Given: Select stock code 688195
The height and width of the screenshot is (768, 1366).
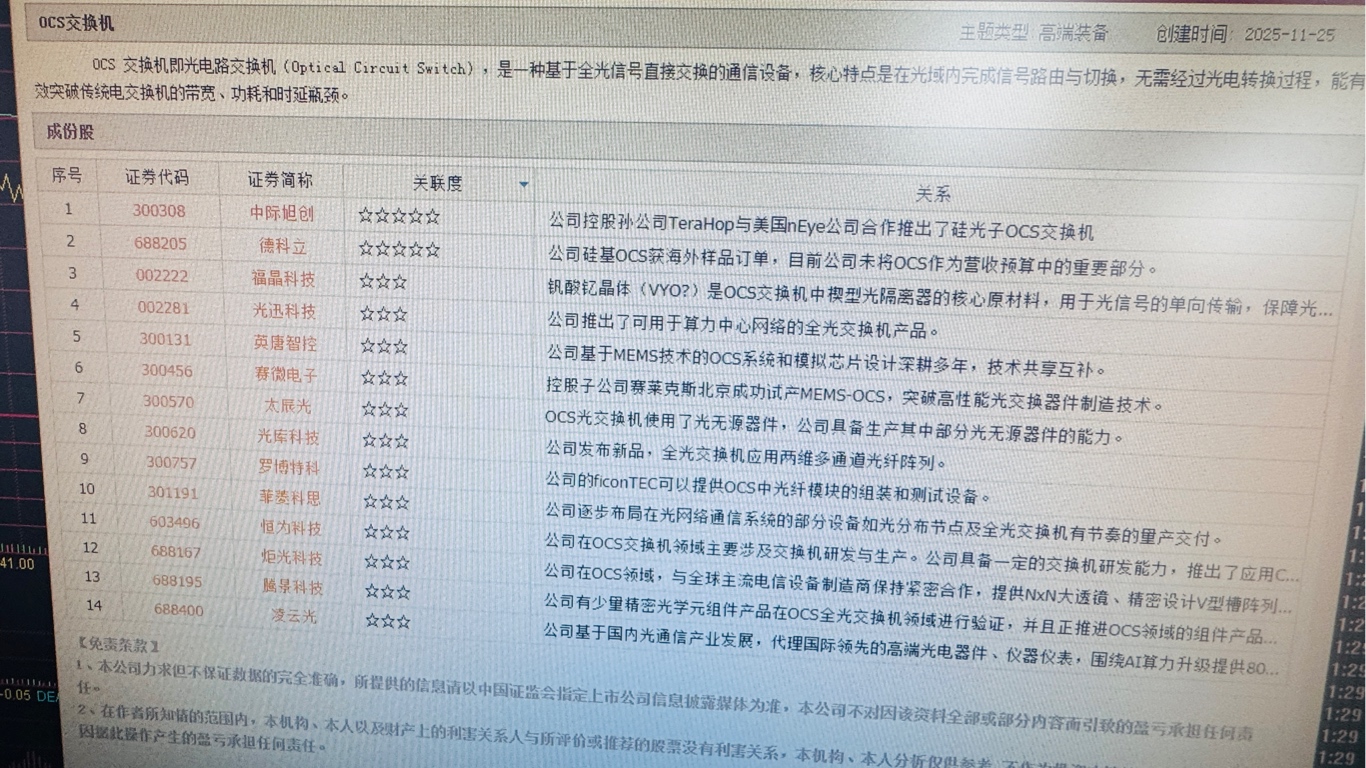Looking at the screenshot, I should (x=178, y=580).
